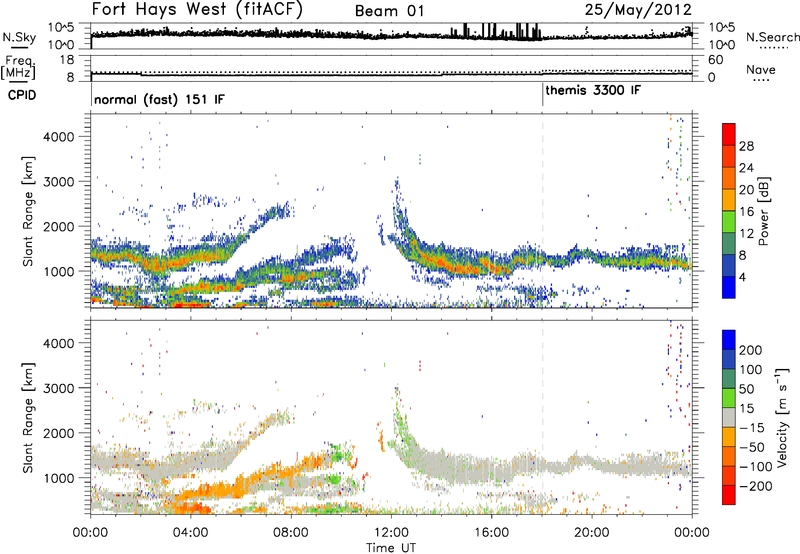Select the 'Beam 01' label
The image size is (800, 554).
click(389, 11)
